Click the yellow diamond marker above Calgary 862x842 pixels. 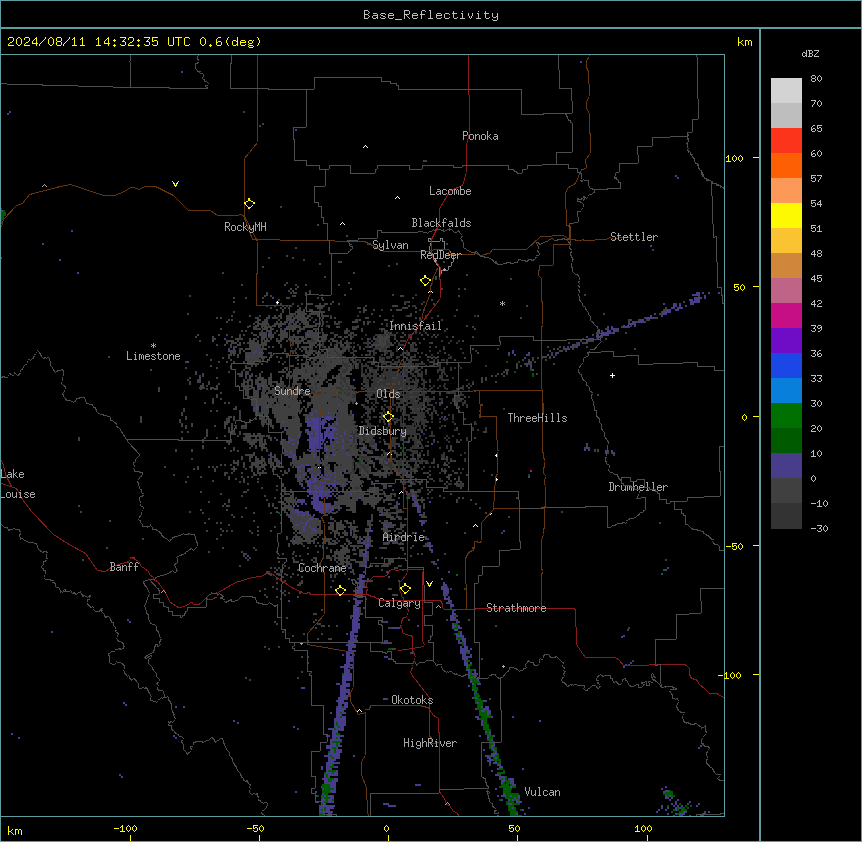point(406,589)
